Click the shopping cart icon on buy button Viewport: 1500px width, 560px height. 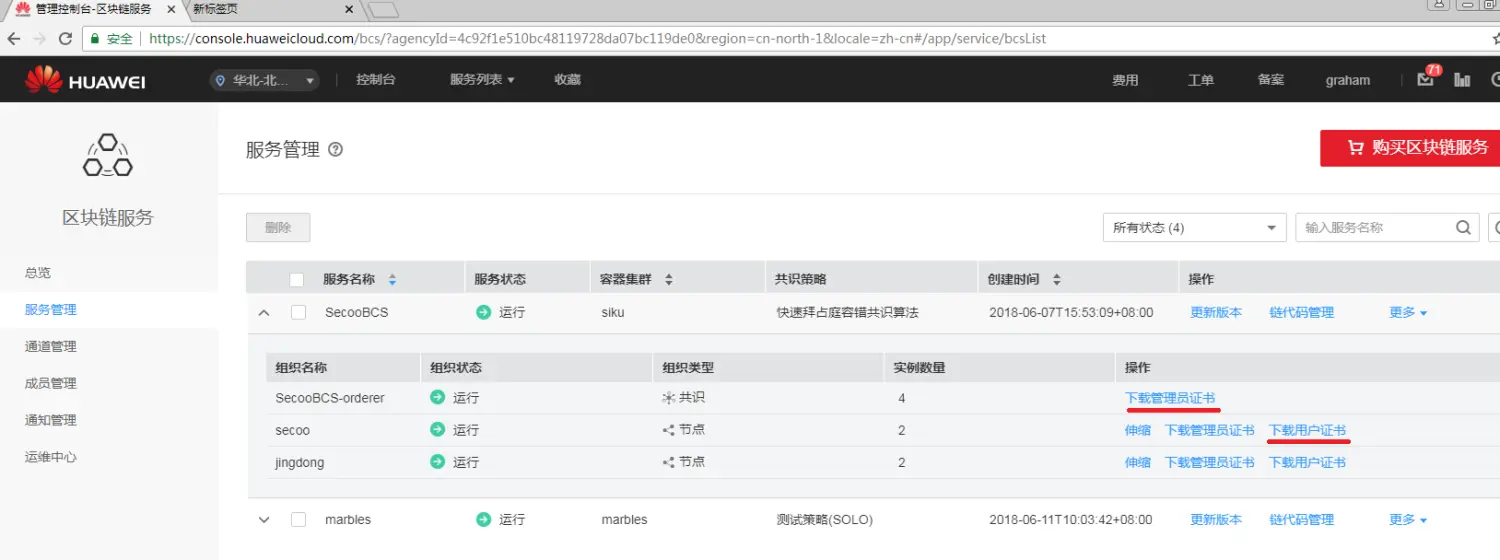pos(1355,148)
